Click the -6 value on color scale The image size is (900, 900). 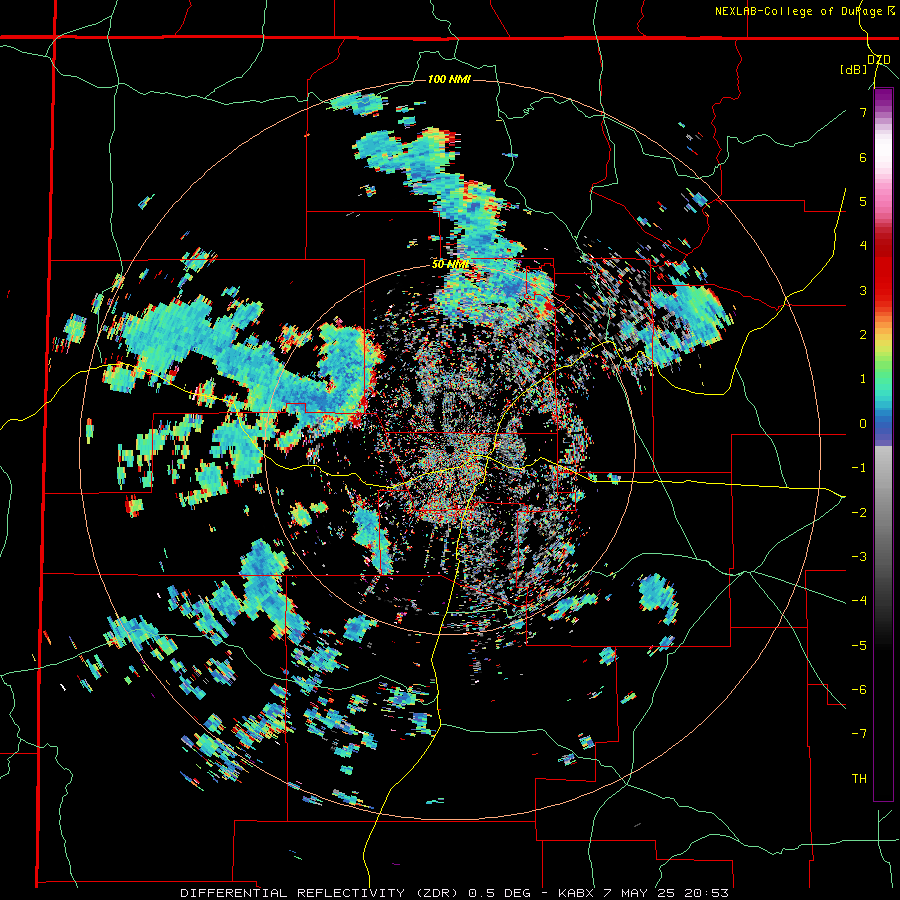859,689
